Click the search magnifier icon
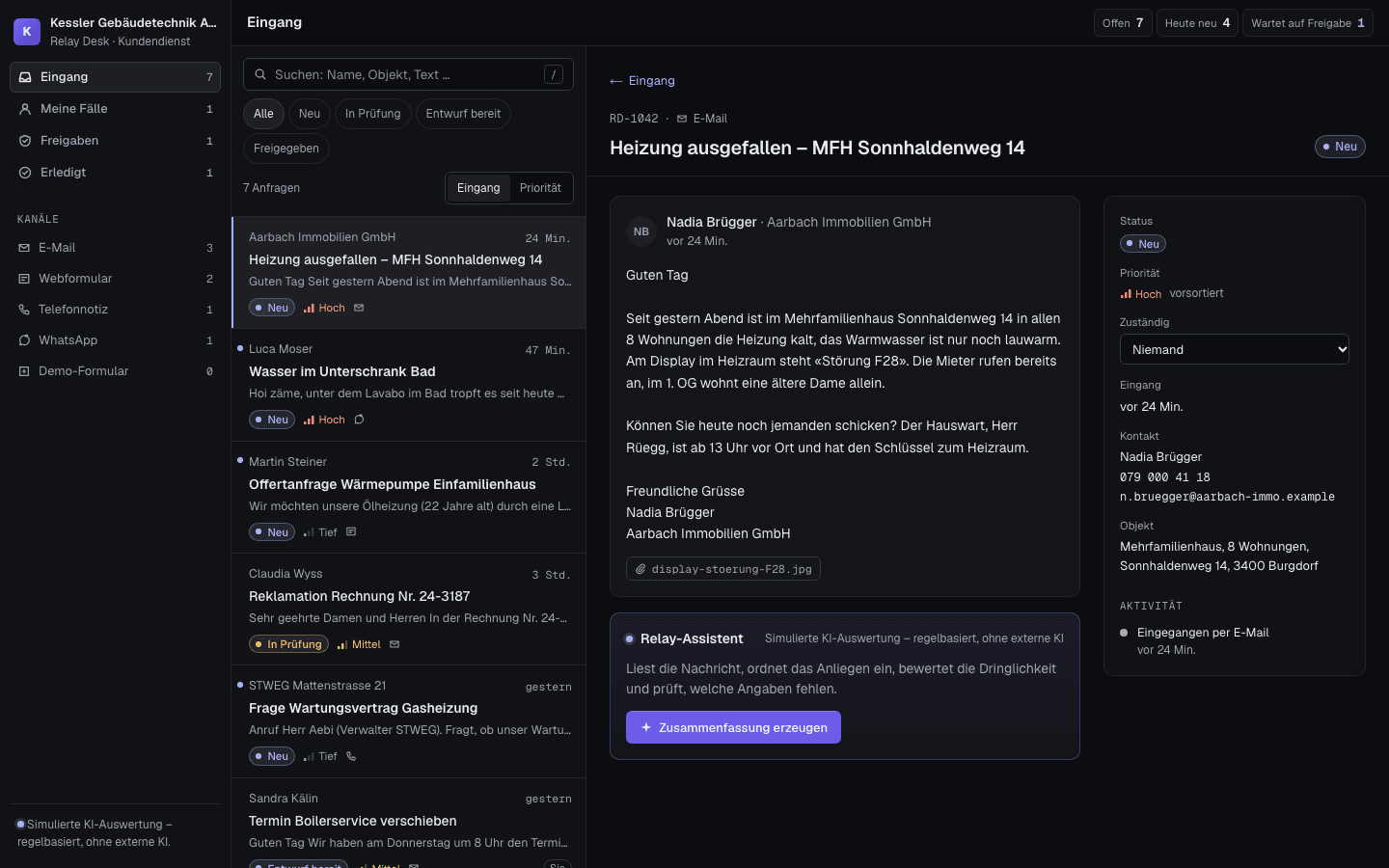The image size is (1389, 868). 260,74
